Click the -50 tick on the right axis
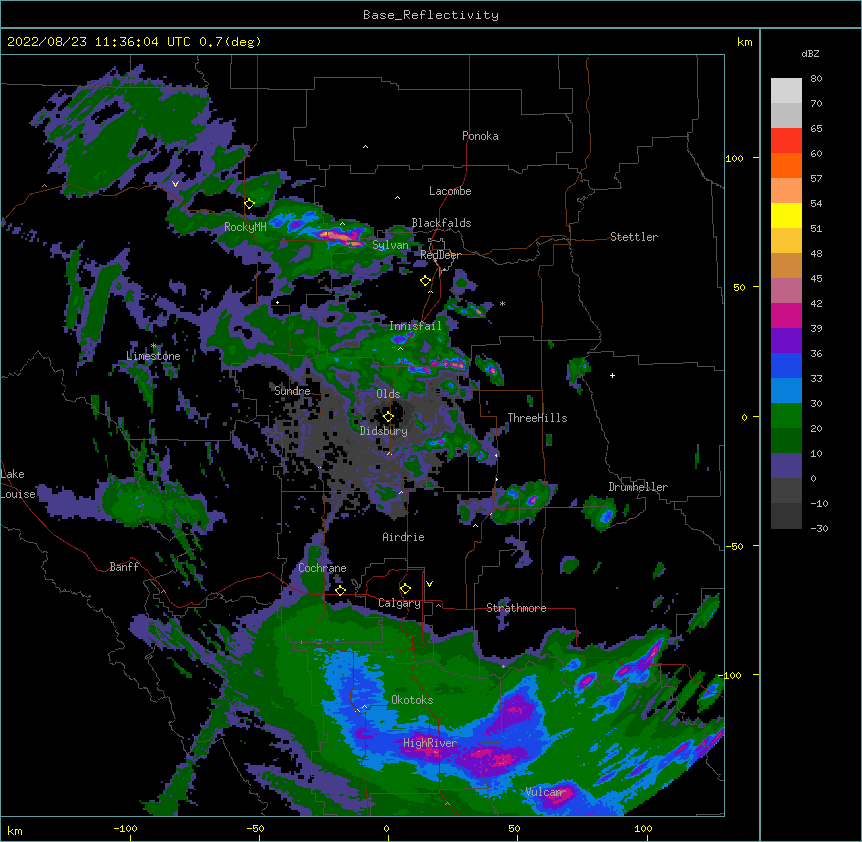862x842 pixels. click(x=734, y=546)
